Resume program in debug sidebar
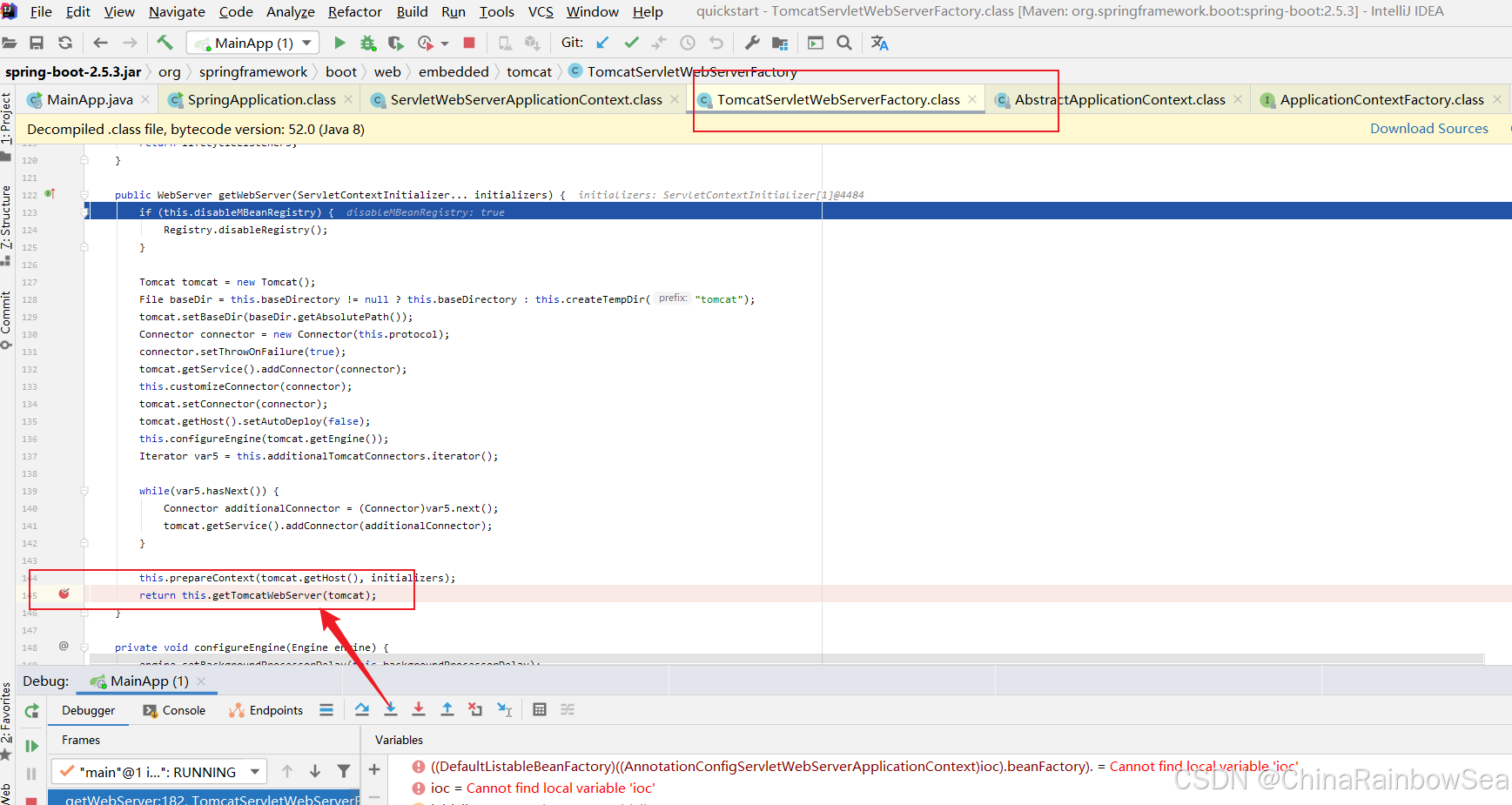Image resolution: width=1512 pixels, height=805 pixels. pos(31,746)
